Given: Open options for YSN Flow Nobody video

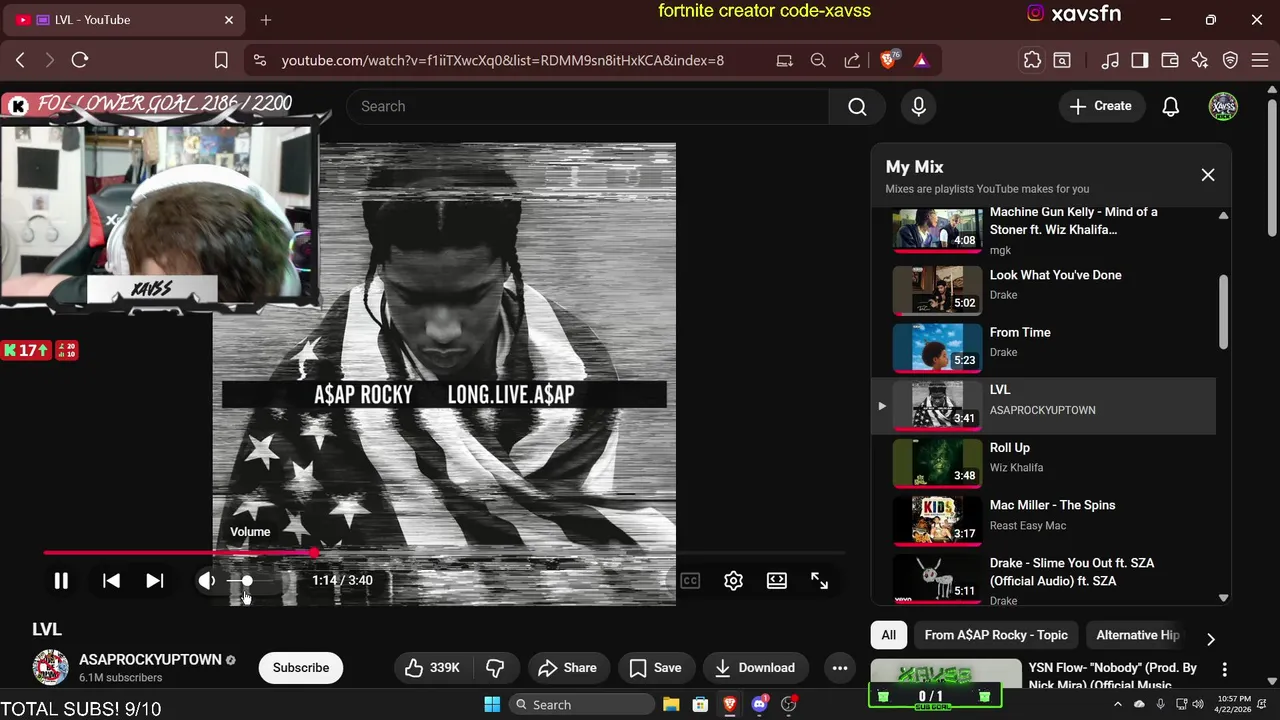Looking at the screenshot, I should 1224,669.
